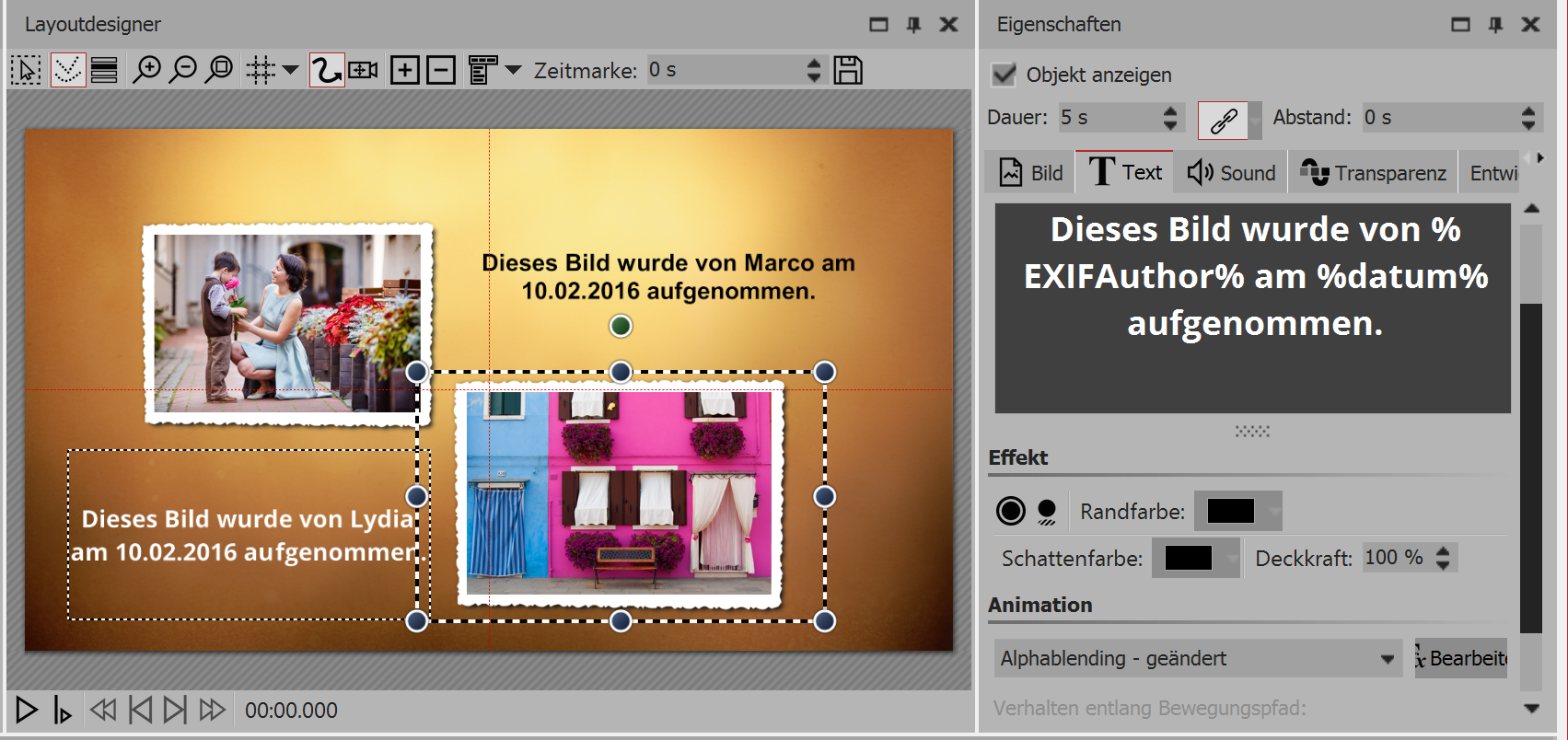Open the Transparenz tab
The image size is (1568, 740).
[1373, 173]
